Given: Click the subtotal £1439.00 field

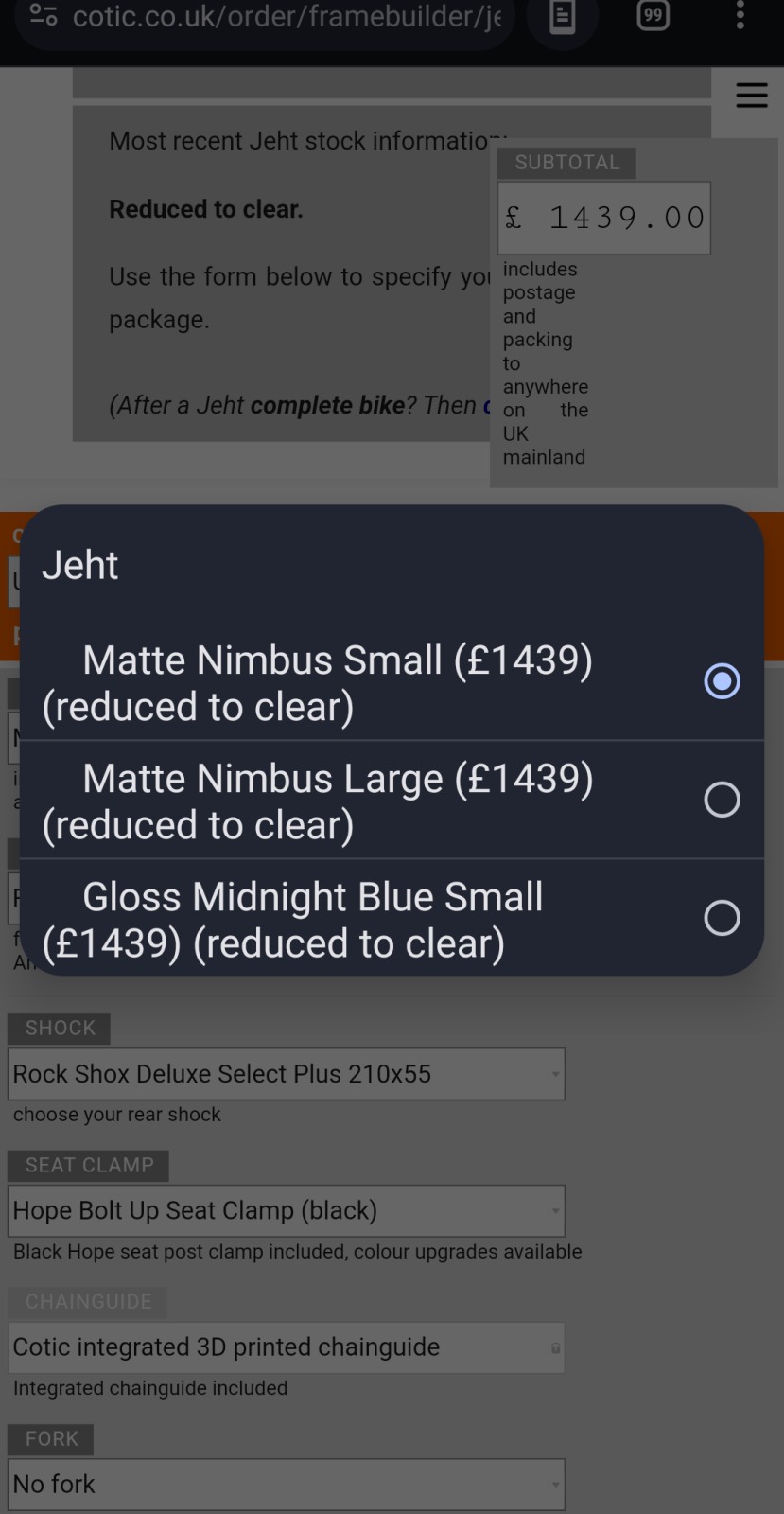Looking at the screenshot, I should [604, 218].
